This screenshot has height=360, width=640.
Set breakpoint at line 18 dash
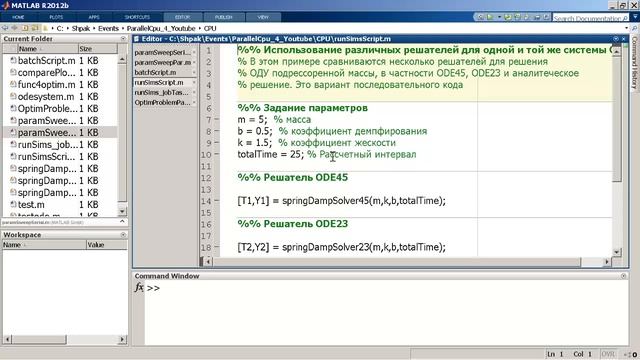pyautogui.click(x=217, y=247)
